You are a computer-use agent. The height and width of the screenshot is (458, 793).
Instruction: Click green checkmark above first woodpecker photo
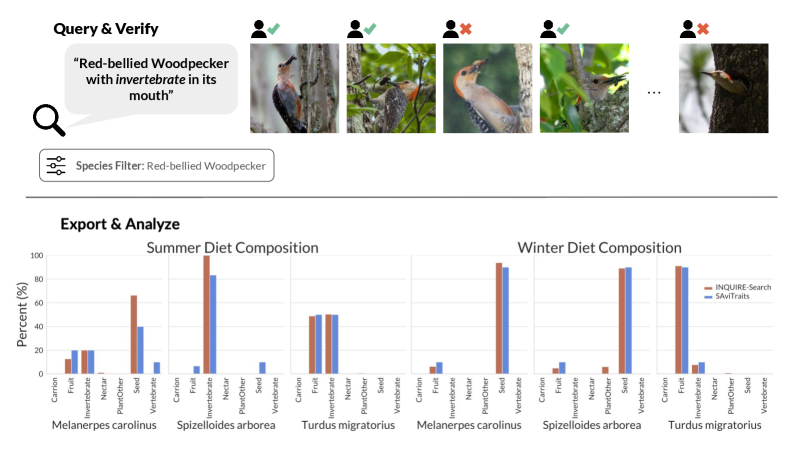(x=274, y=29)
